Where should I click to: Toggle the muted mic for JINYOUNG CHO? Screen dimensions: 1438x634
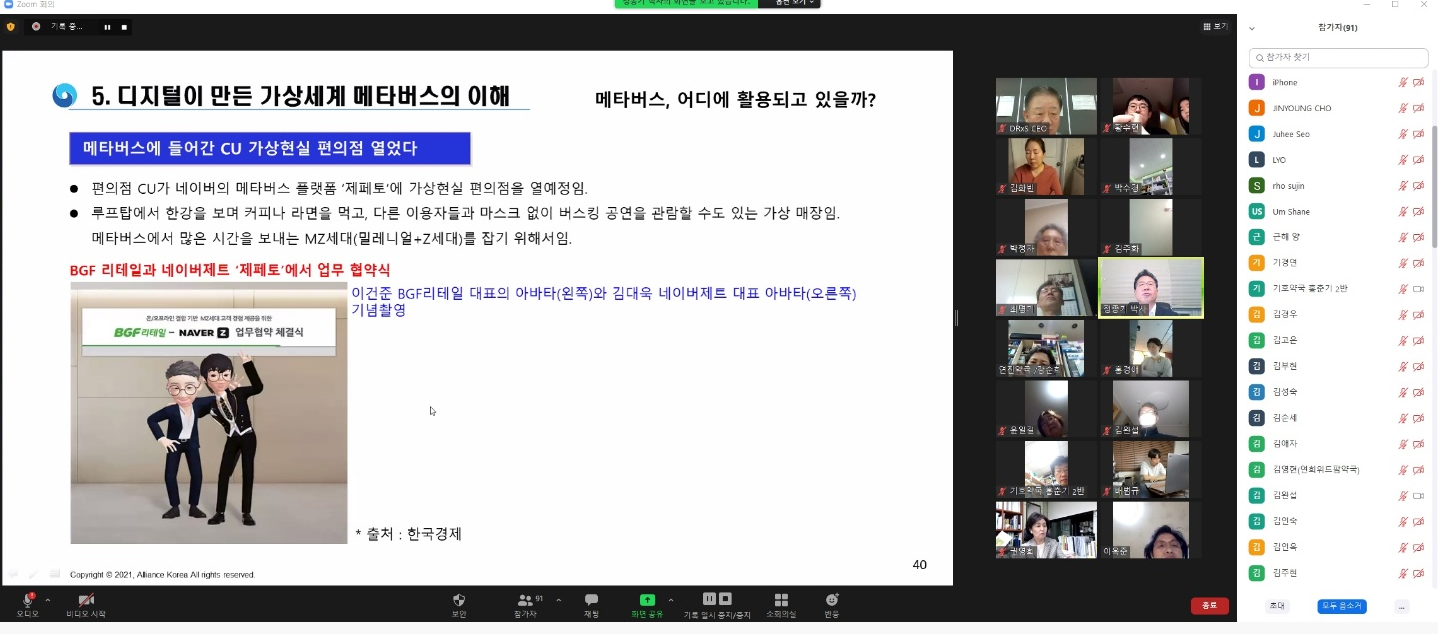pos(1403,108)
